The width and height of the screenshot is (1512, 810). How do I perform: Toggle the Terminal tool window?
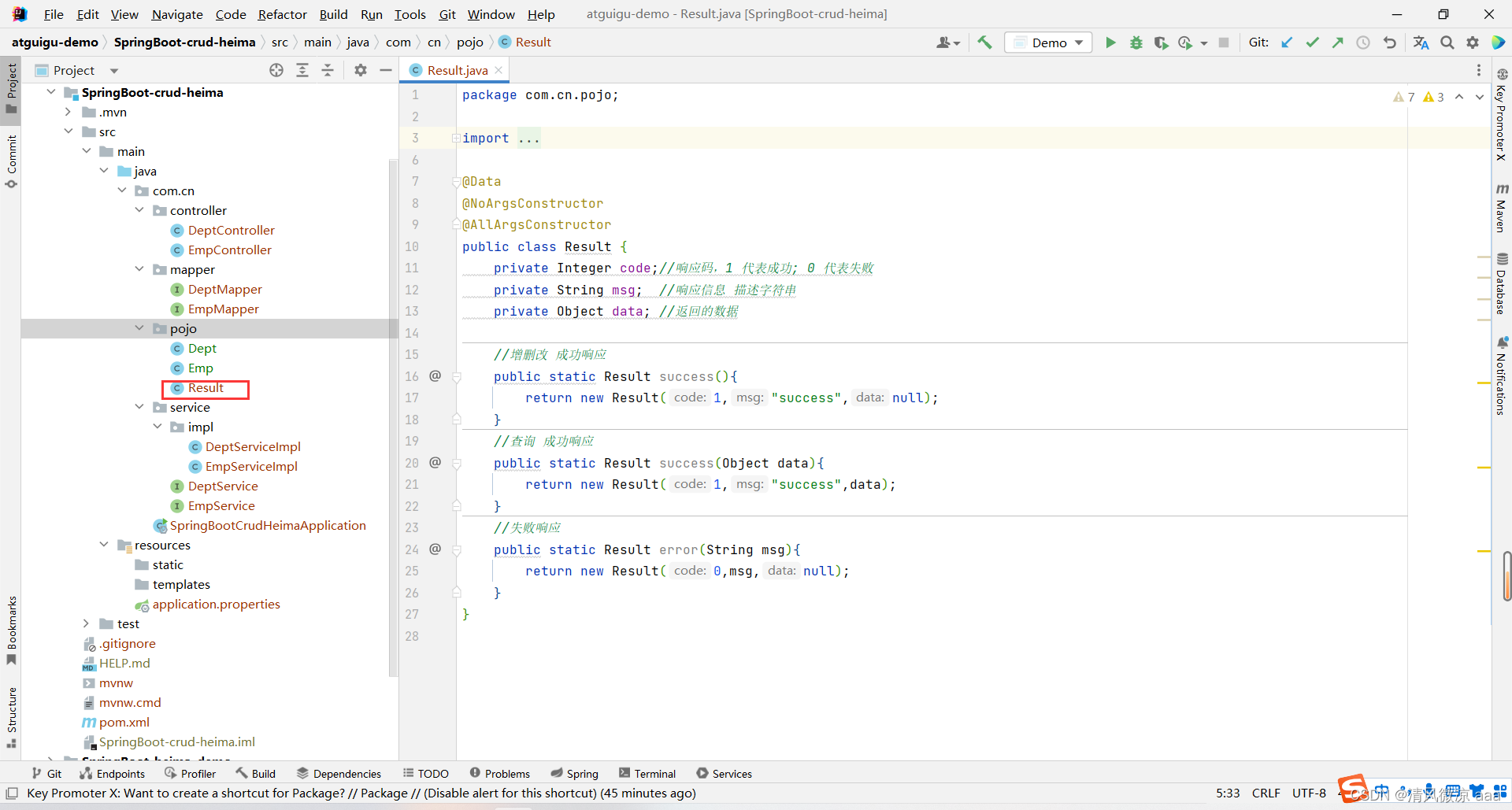point(647,774)
